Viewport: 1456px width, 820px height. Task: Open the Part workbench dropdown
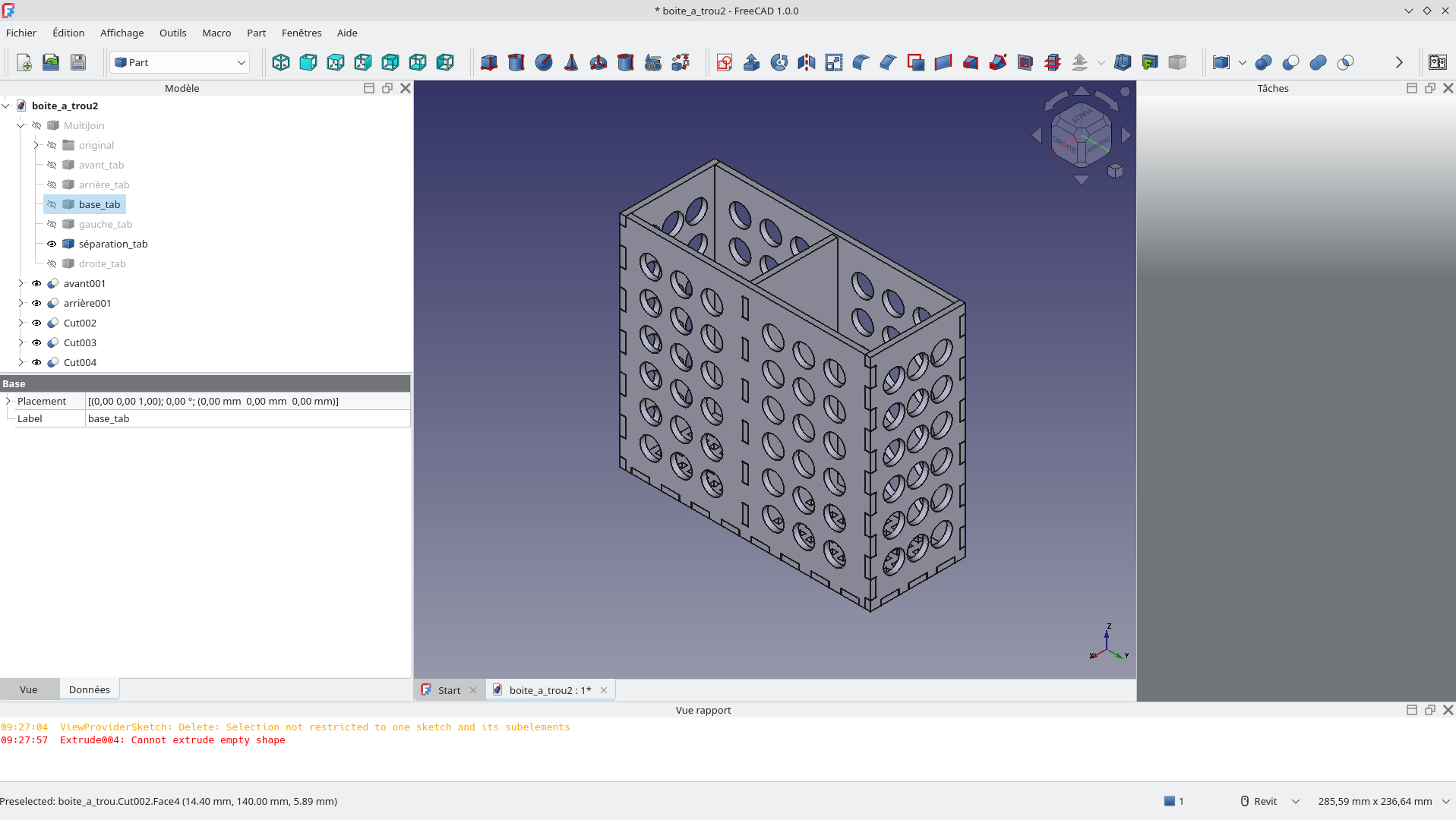(x=180, y=62)
